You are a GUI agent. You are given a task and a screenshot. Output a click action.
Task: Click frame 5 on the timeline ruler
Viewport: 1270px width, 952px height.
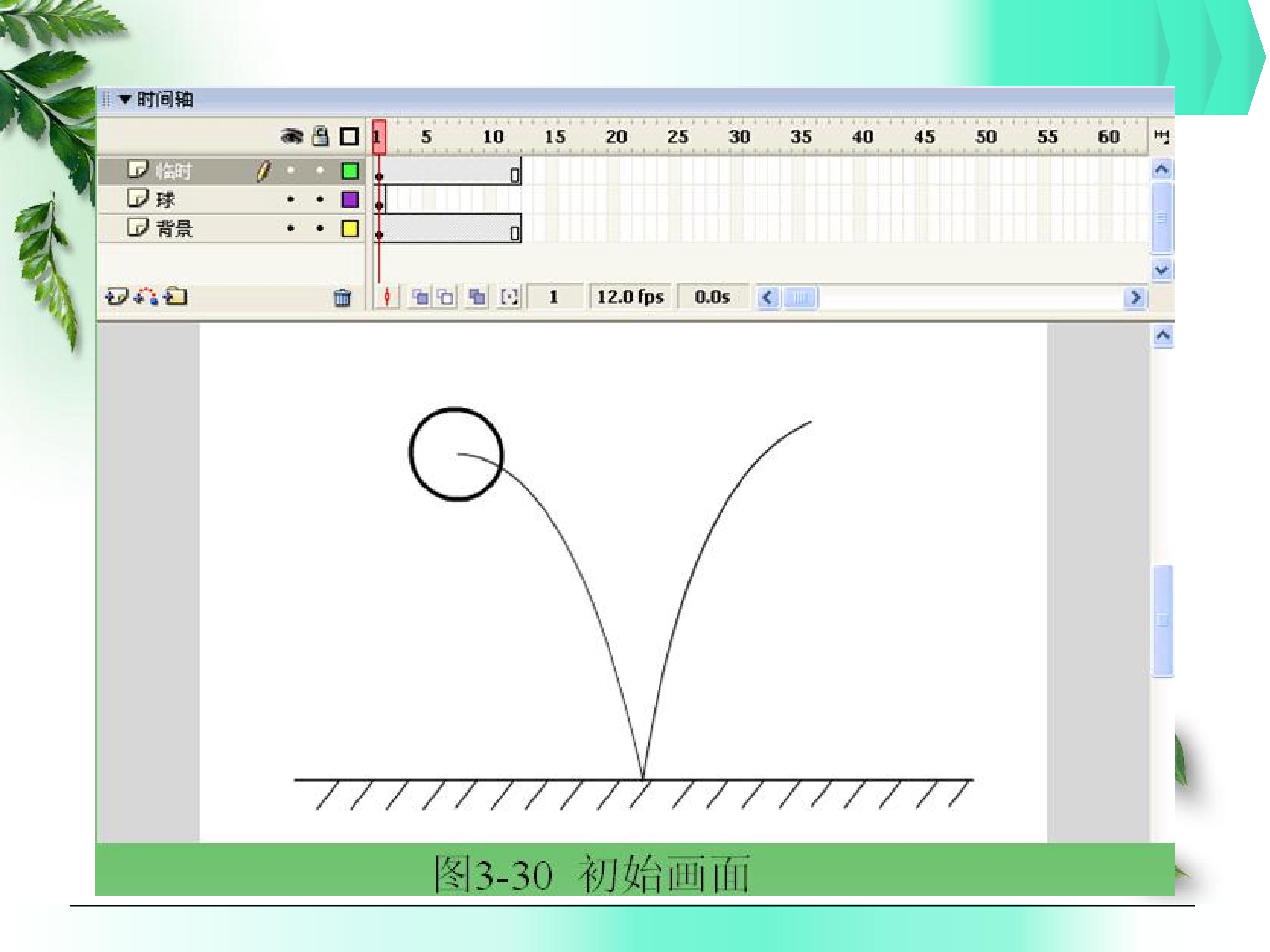426,137
